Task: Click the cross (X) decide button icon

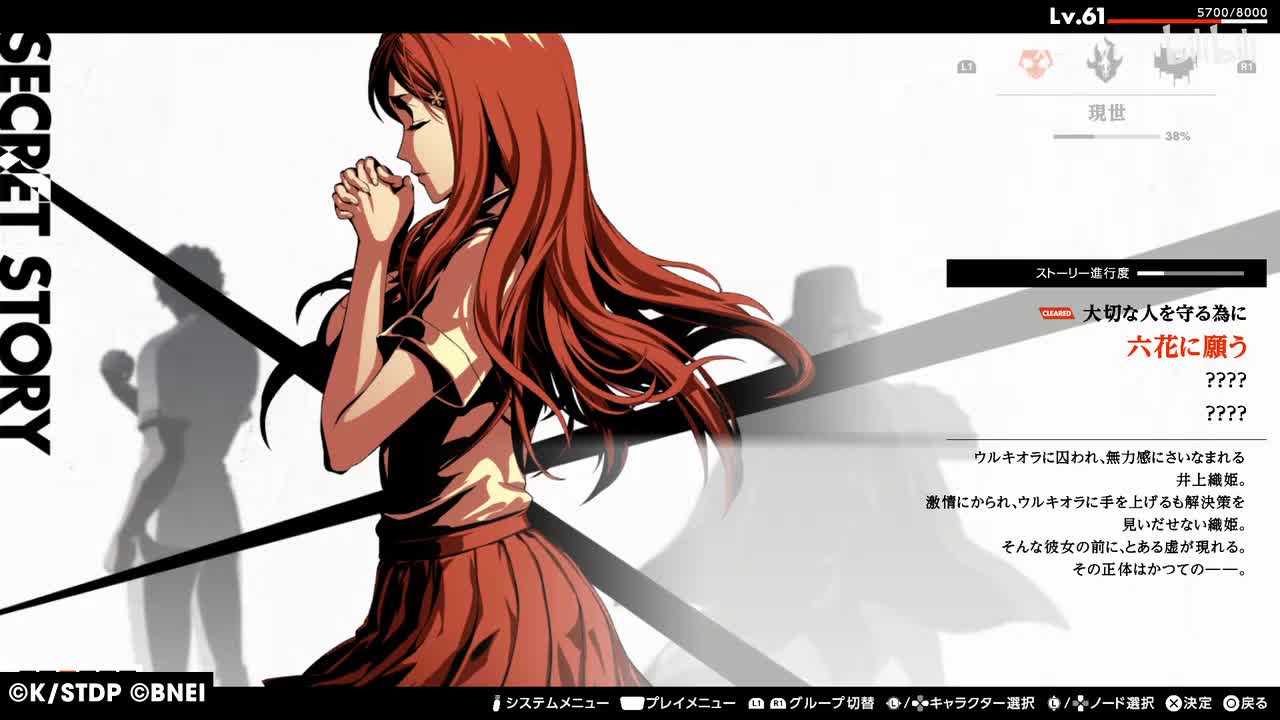Action: coord(1174,704)
